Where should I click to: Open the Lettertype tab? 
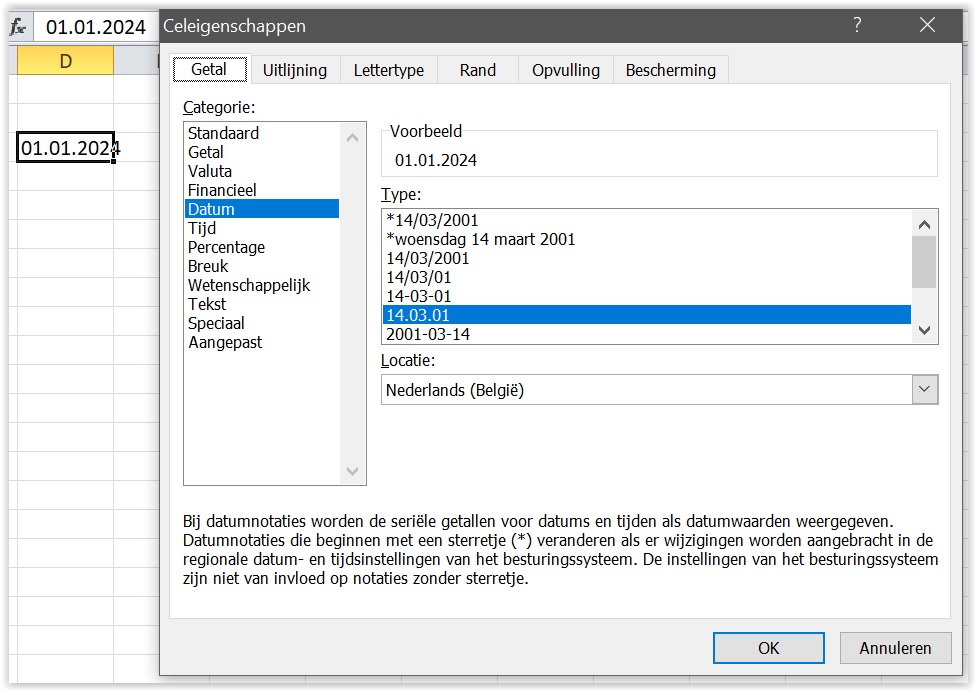(389, 70)
